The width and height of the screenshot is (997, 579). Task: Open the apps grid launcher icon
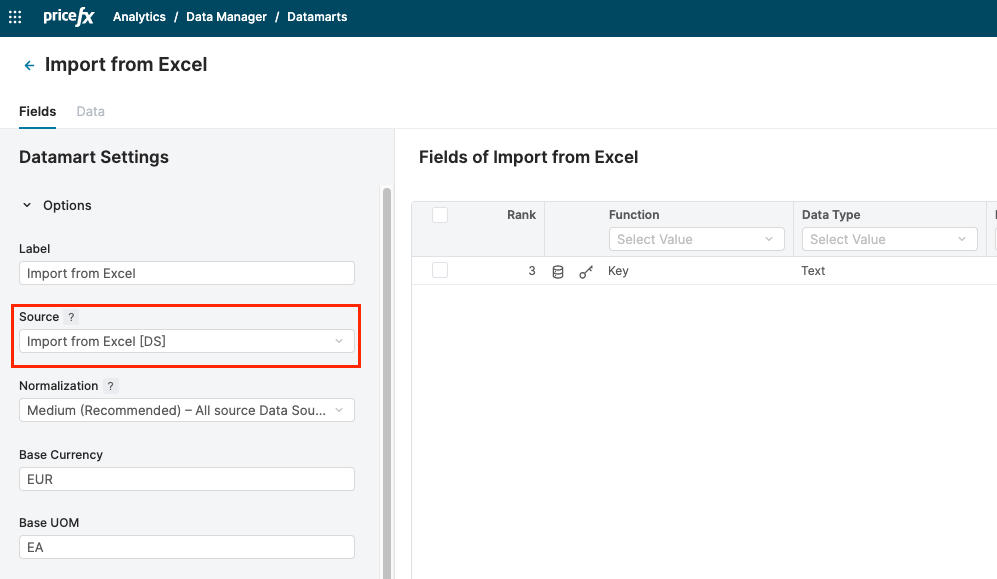(x=15, y=17)
